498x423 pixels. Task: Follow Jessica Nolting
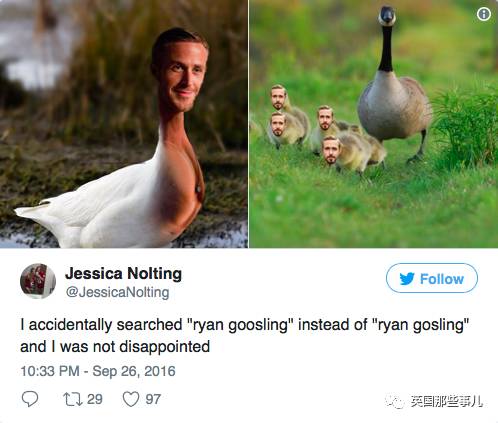(x=432, y=278)
